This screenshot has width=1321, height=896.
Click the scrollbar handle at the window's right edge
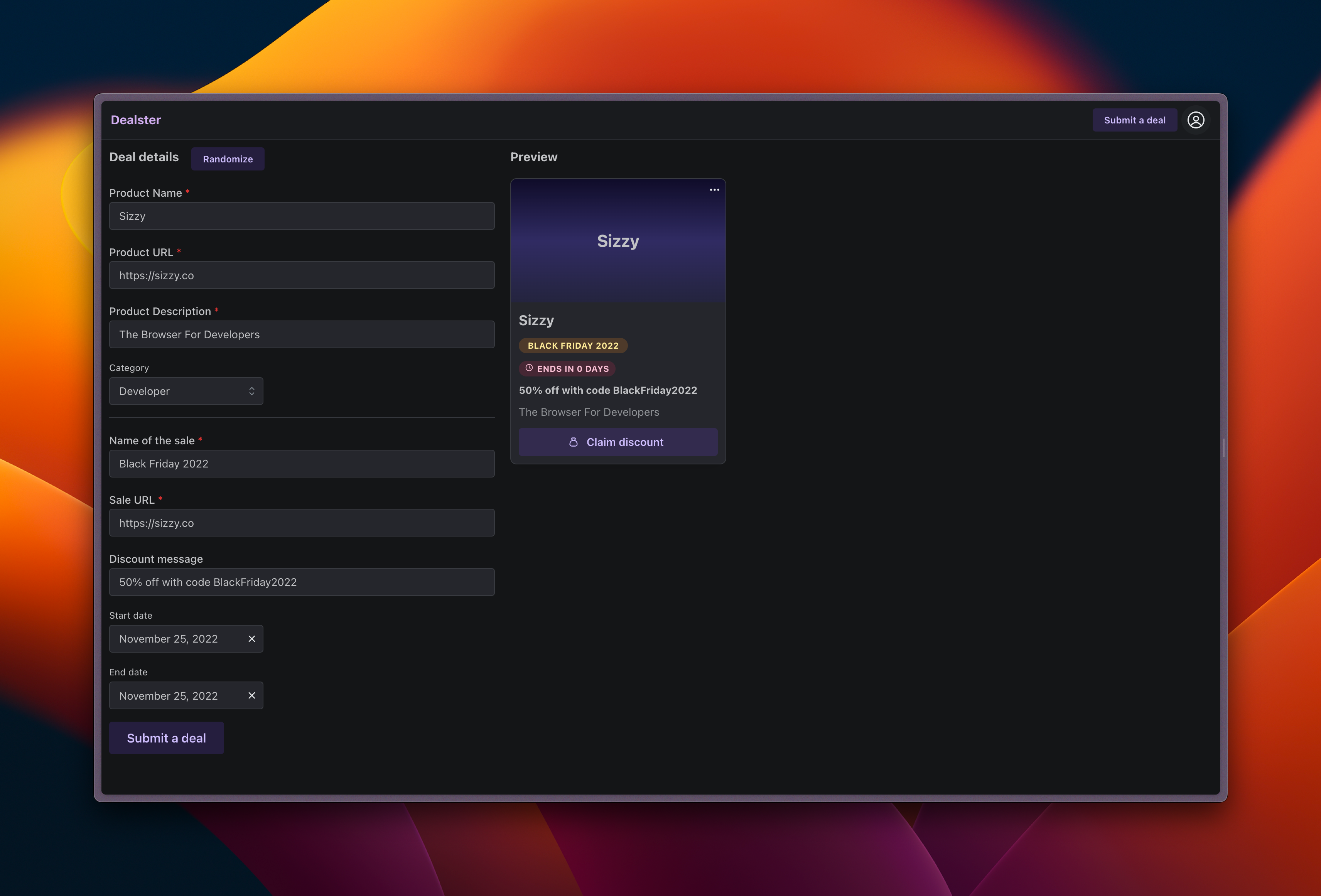click(x=1223, y=448)
